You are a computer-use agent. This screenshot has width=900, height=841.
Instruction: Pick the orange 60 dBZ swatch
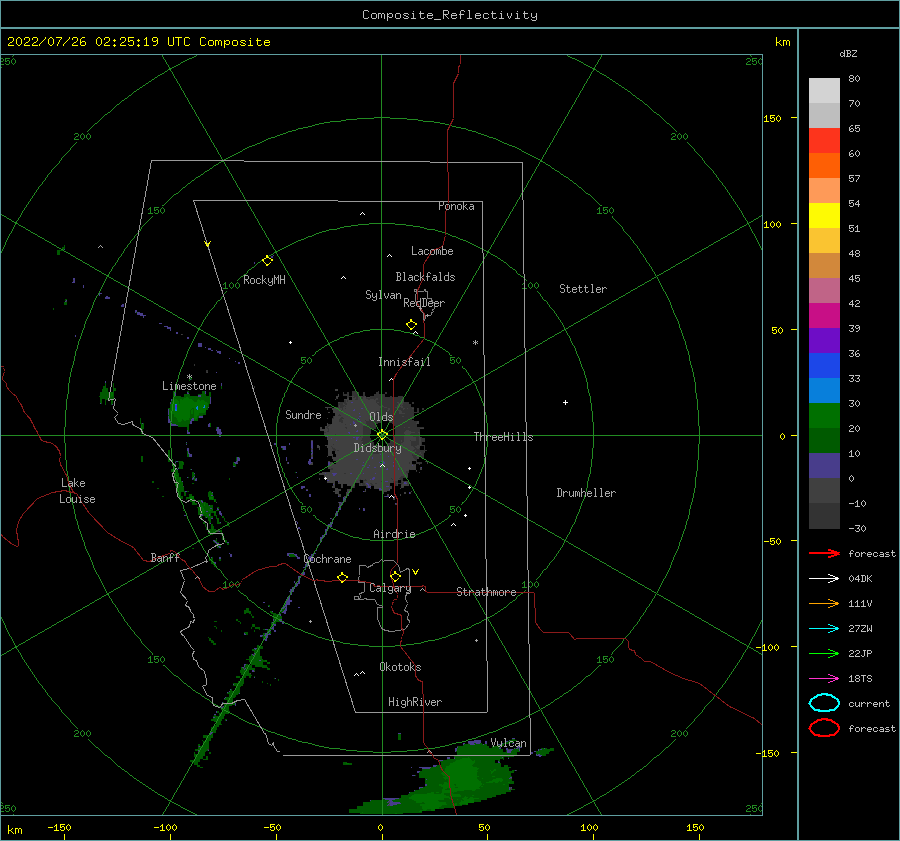click(824, 165)
